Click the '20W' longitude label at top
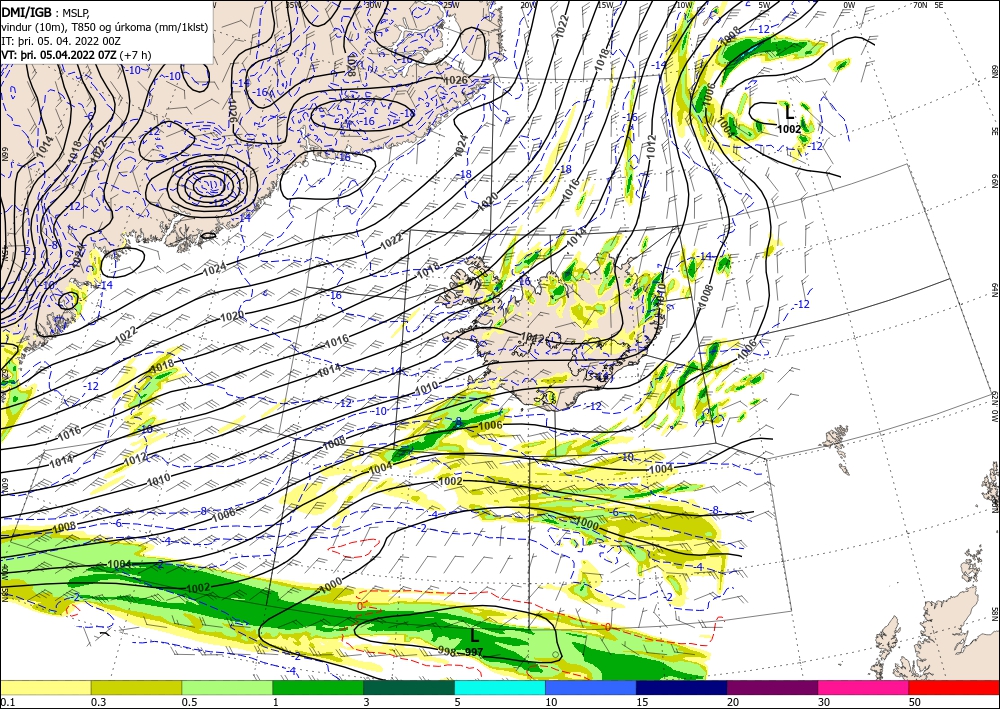The width and height of the screenshot is (1000, 709). [527, 5]
